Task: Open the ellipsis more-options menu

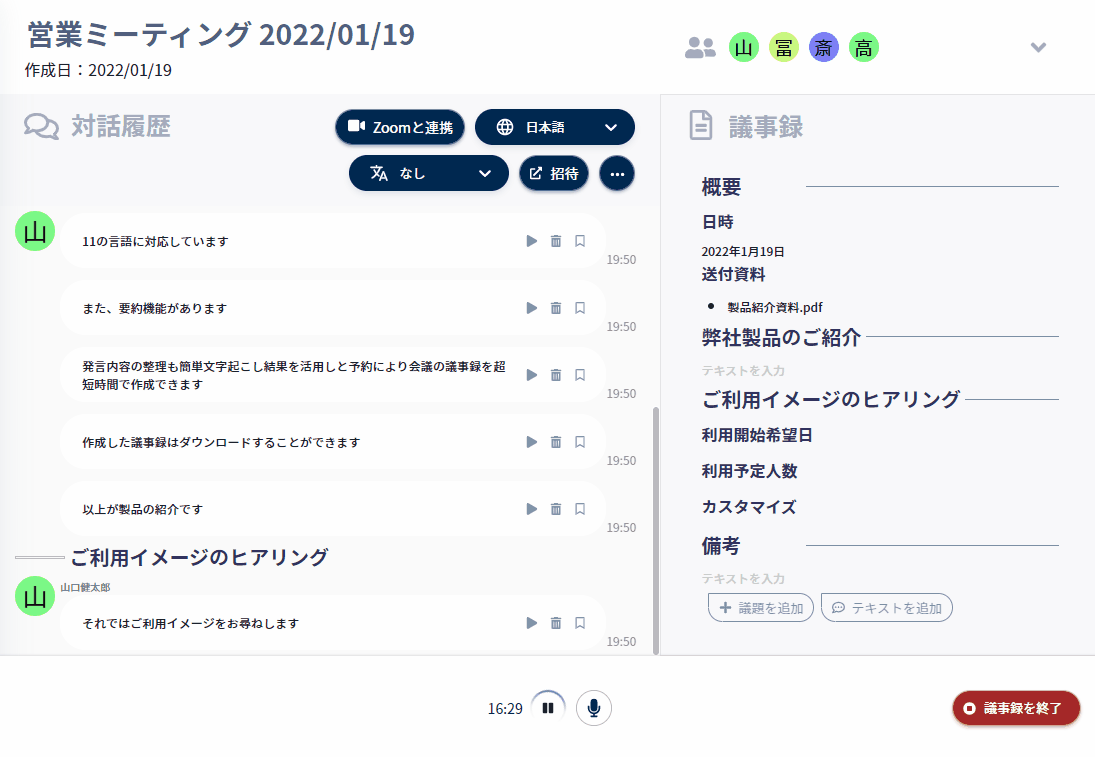Action: [x=617, y=173]
